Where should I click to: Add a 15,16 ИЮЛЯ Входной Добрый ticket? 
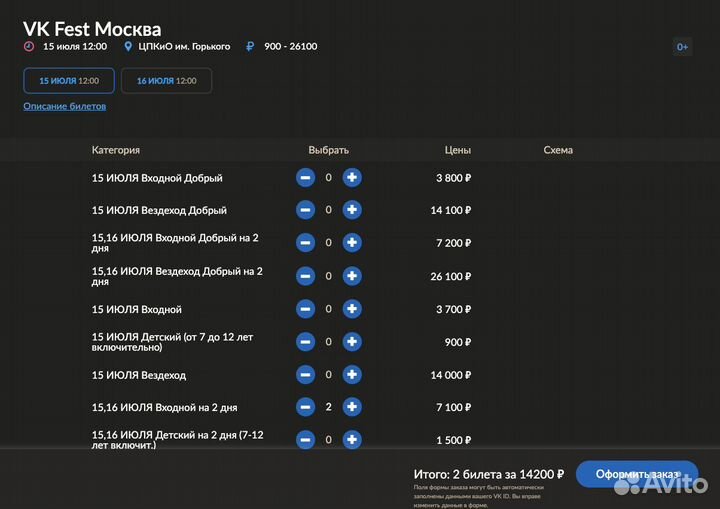352,243
